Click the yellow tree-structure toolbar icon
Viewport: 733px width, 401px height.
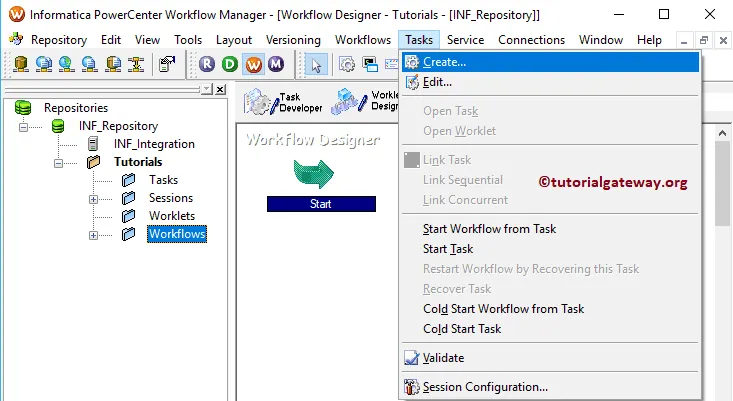click(x=136, y=64)
